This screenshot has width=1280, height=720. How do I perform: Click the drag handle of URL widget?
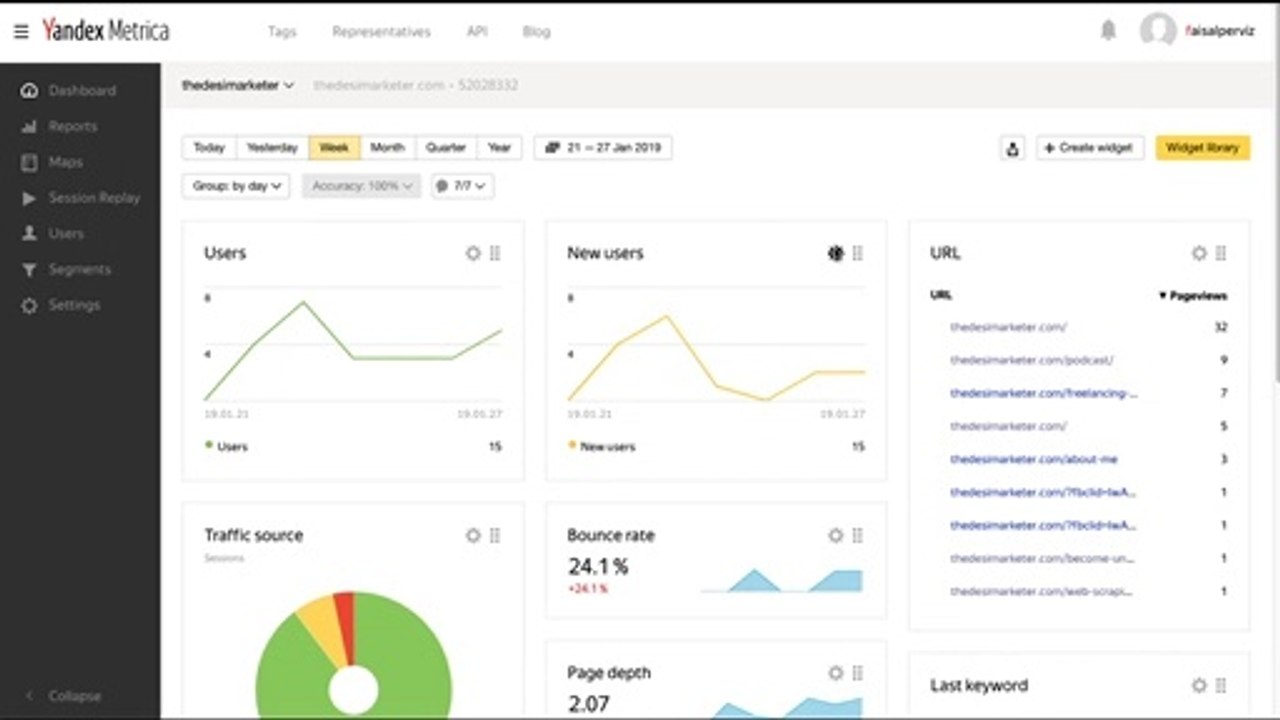click(1221, 253)
